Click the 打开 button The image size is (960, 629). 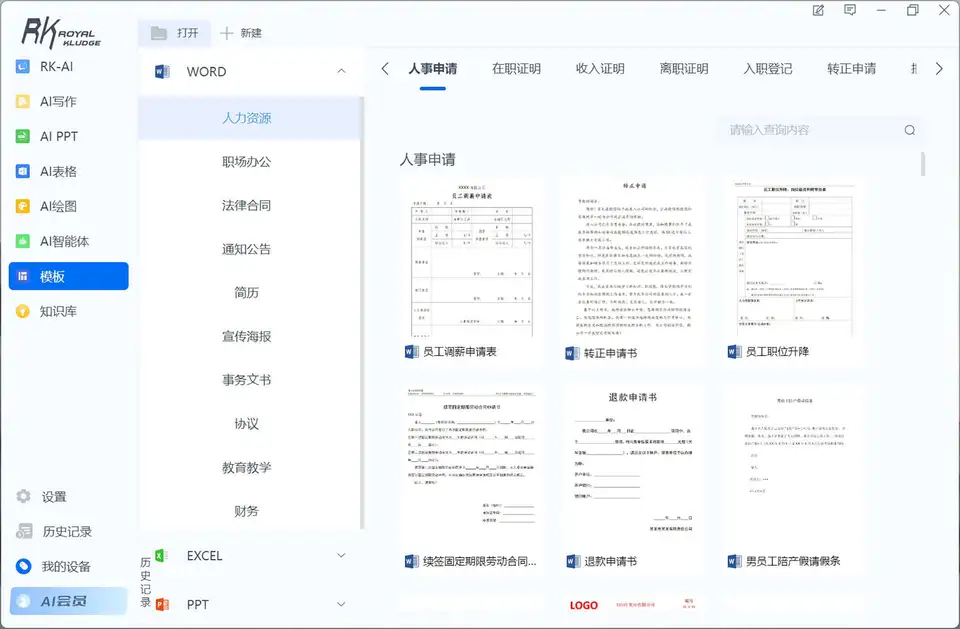click(174, 33)
